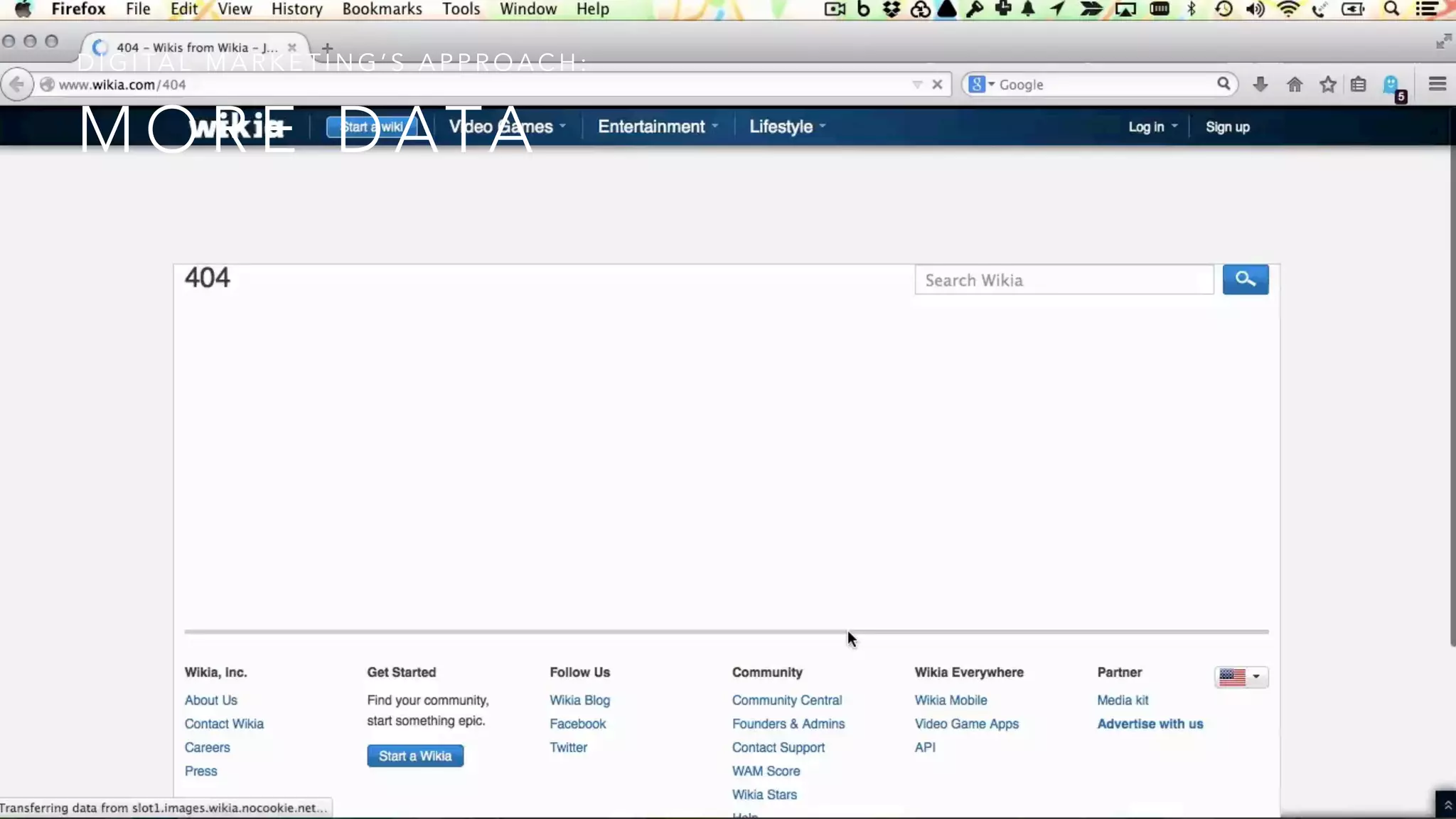Click the Search Wikia input field
The image size is (1456, 819).
[x=1064, y=280]
